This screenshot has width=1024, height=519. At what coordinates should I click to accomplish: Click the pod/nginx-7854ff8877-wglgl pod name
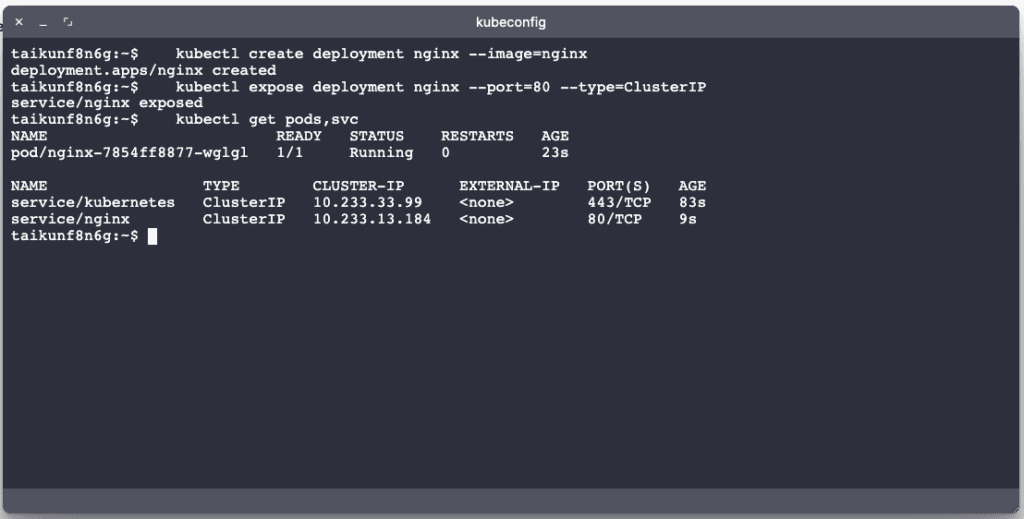coord(129,153)
